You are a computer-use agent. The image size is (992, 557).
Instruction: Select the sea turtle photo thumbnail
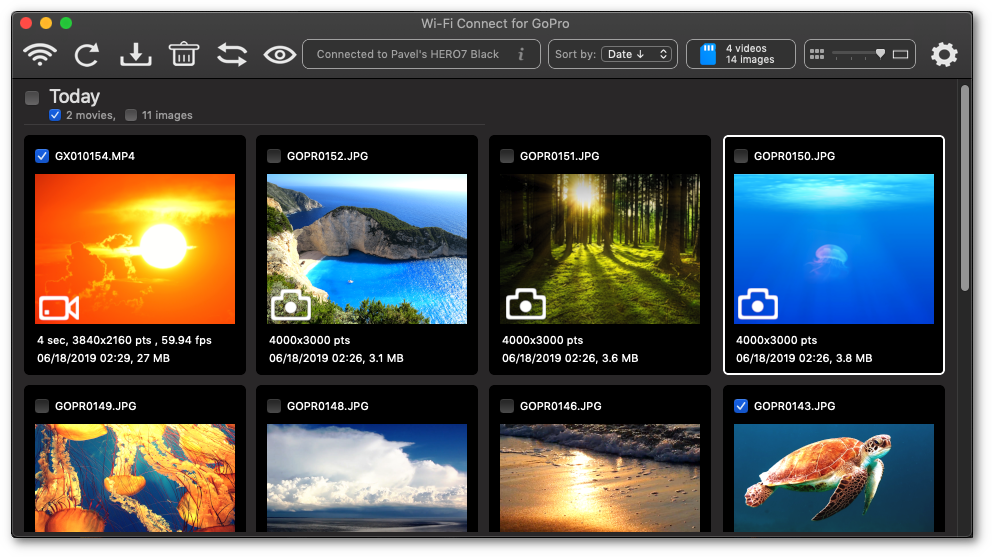(x=834, y=478)
